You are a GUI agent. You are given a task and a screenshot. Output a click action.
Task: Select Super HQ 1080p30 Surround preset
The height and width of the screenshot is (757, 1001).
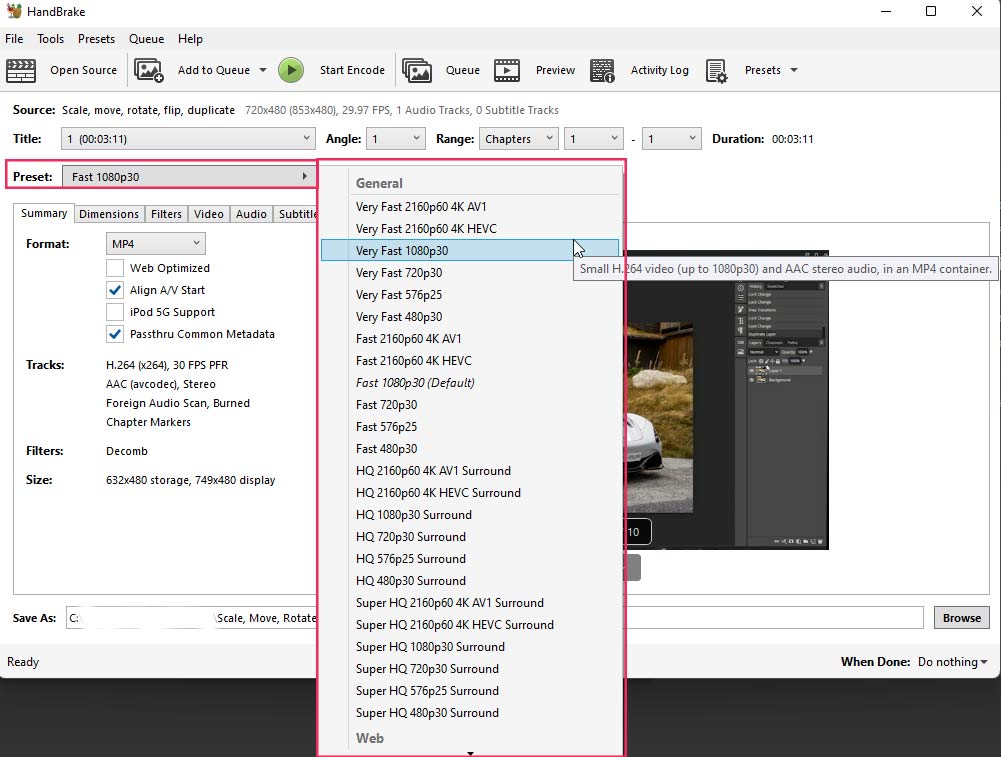(x=470, y=647)
